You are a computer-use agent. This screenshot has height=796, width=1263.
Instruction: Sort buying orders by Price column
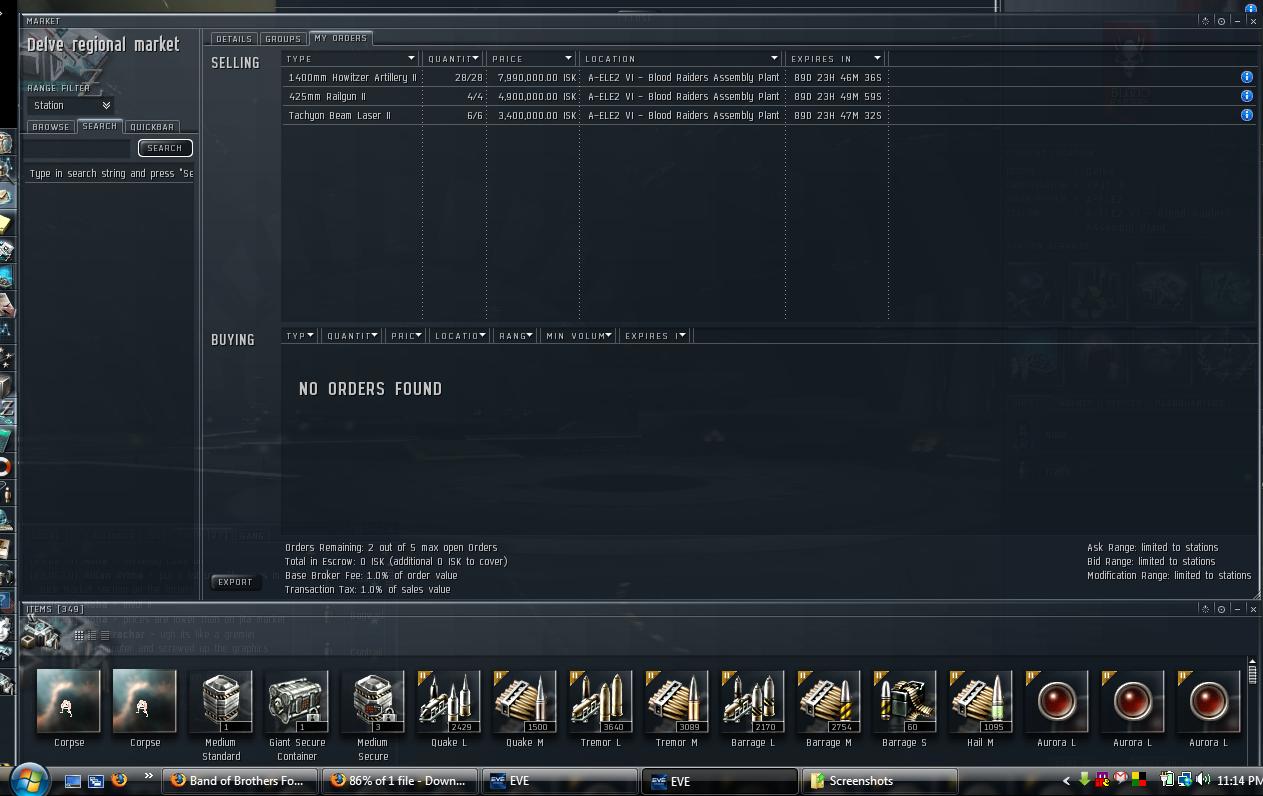point(404,336)
